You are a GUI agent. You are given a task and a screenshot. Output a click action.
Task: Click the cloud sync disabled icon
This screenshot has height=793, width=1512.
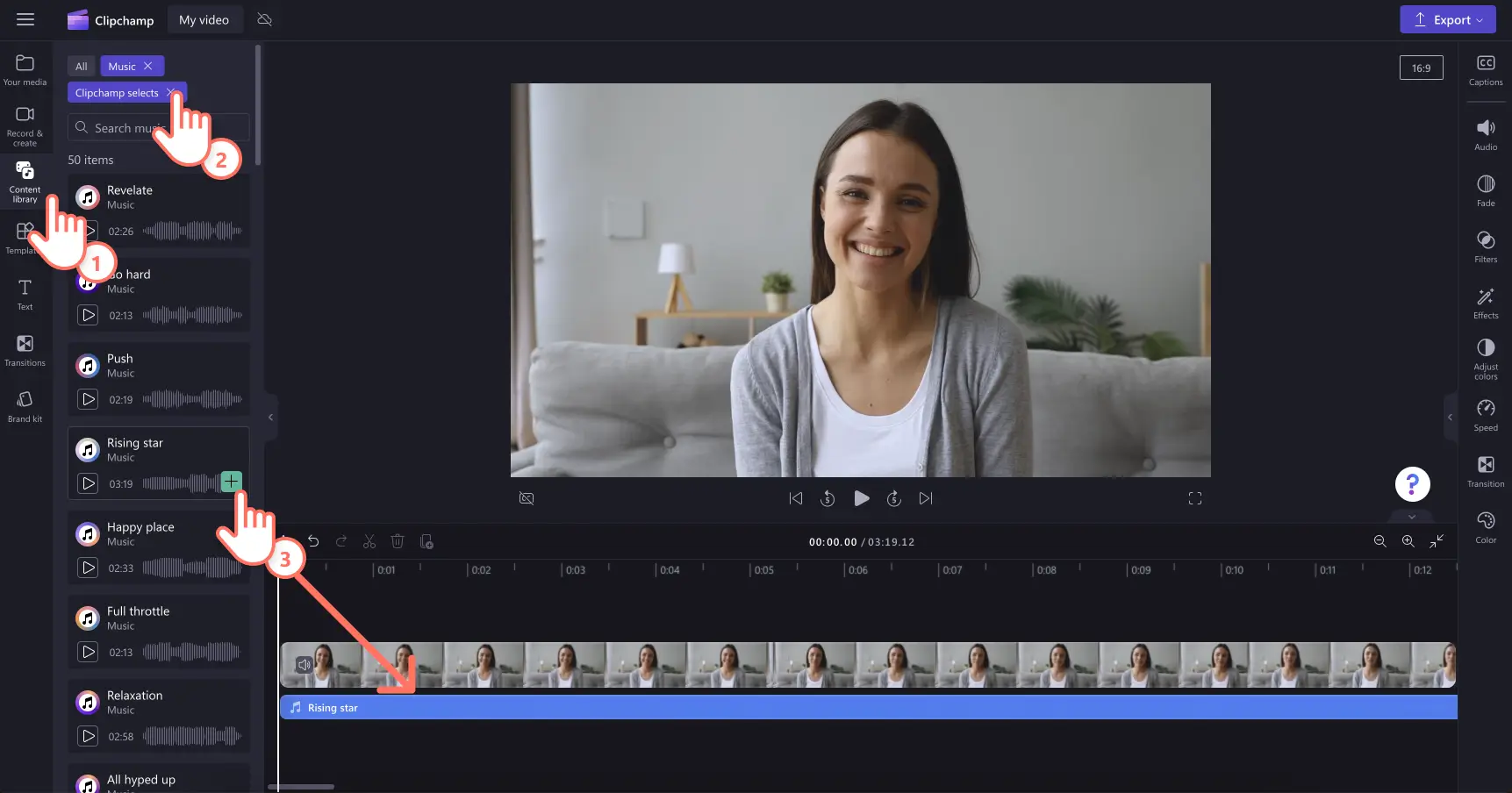click(x=264, y=19)
